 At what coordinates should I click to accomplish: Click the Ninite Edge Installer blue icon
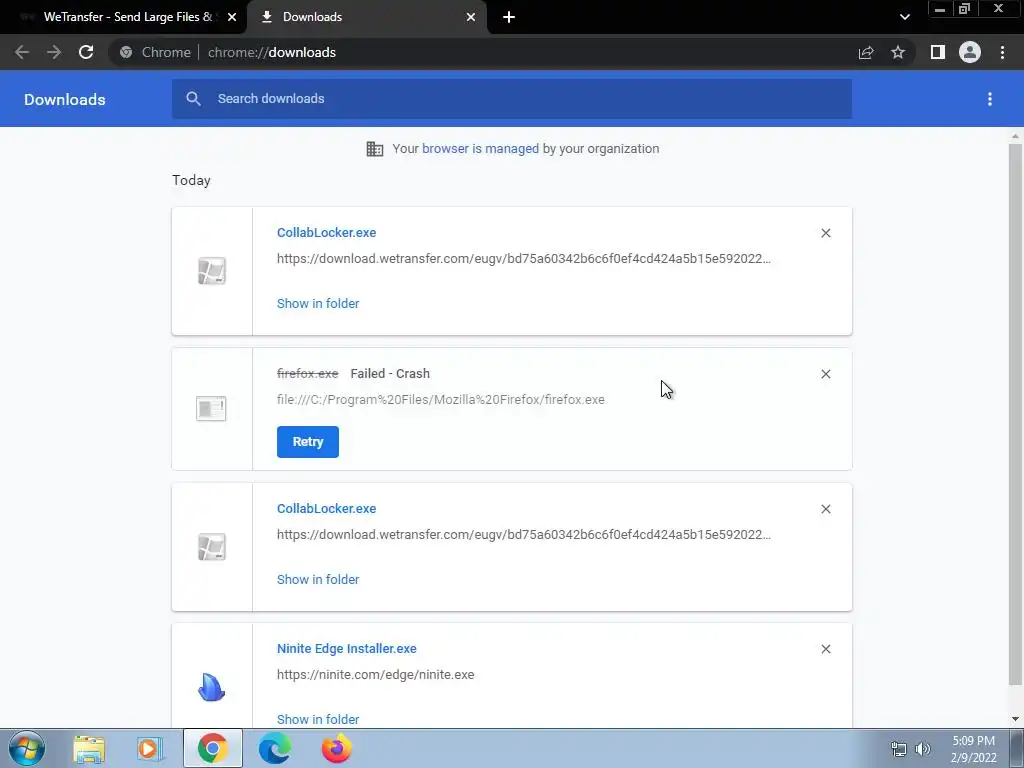pyautogui.click(x=212, y=687)
